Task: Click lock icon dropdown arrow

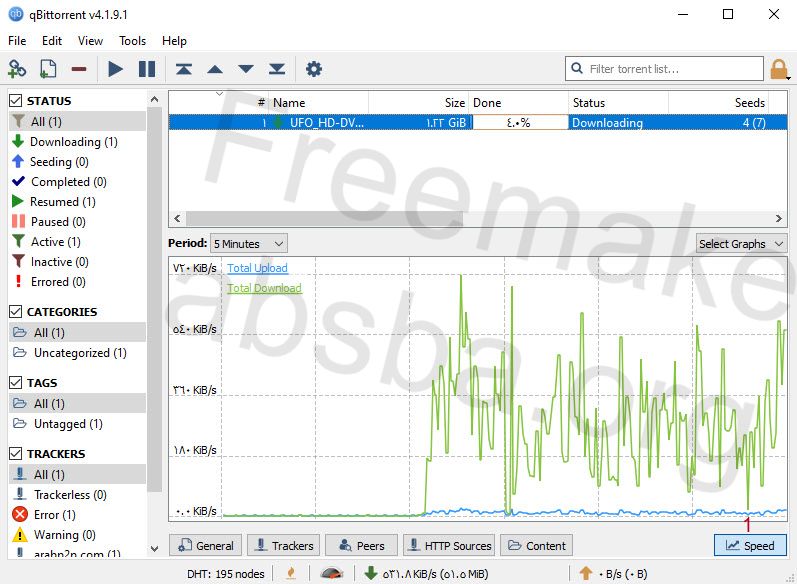Action: point(788,78)
